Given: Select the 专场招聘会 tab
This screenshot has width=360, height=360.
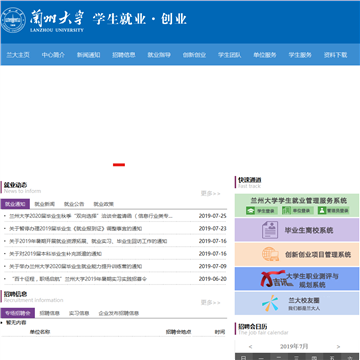Looking at the screenshot, I should [18, 313].
